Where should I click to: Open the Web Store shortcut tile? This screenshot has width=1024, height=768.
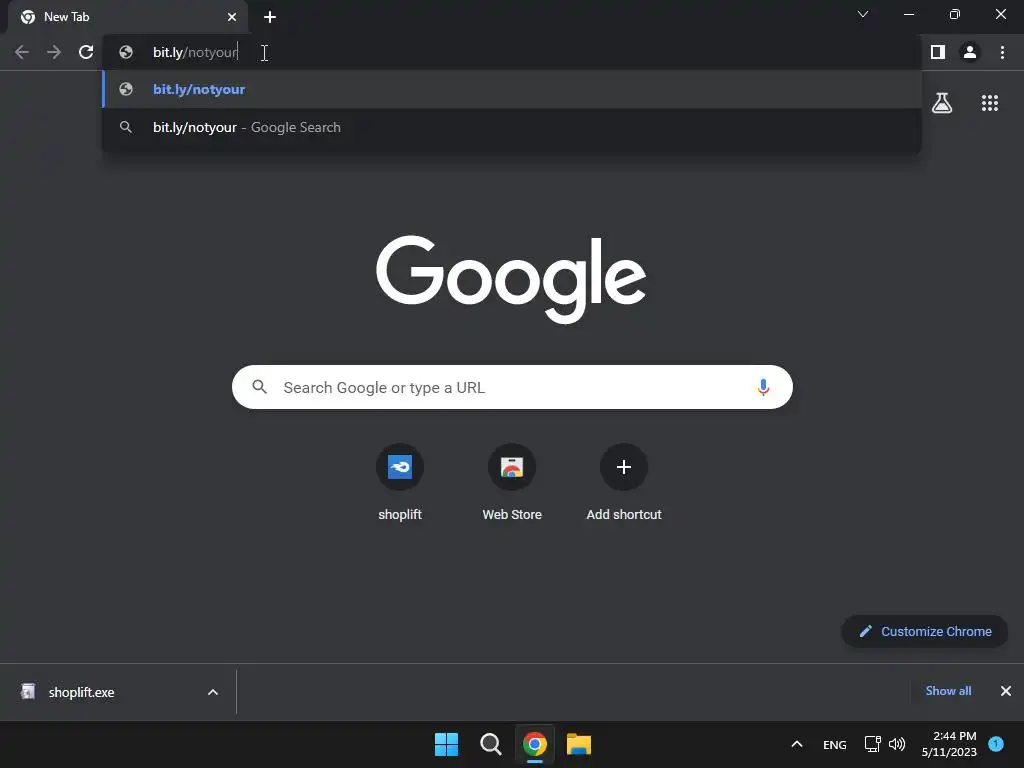512,483
